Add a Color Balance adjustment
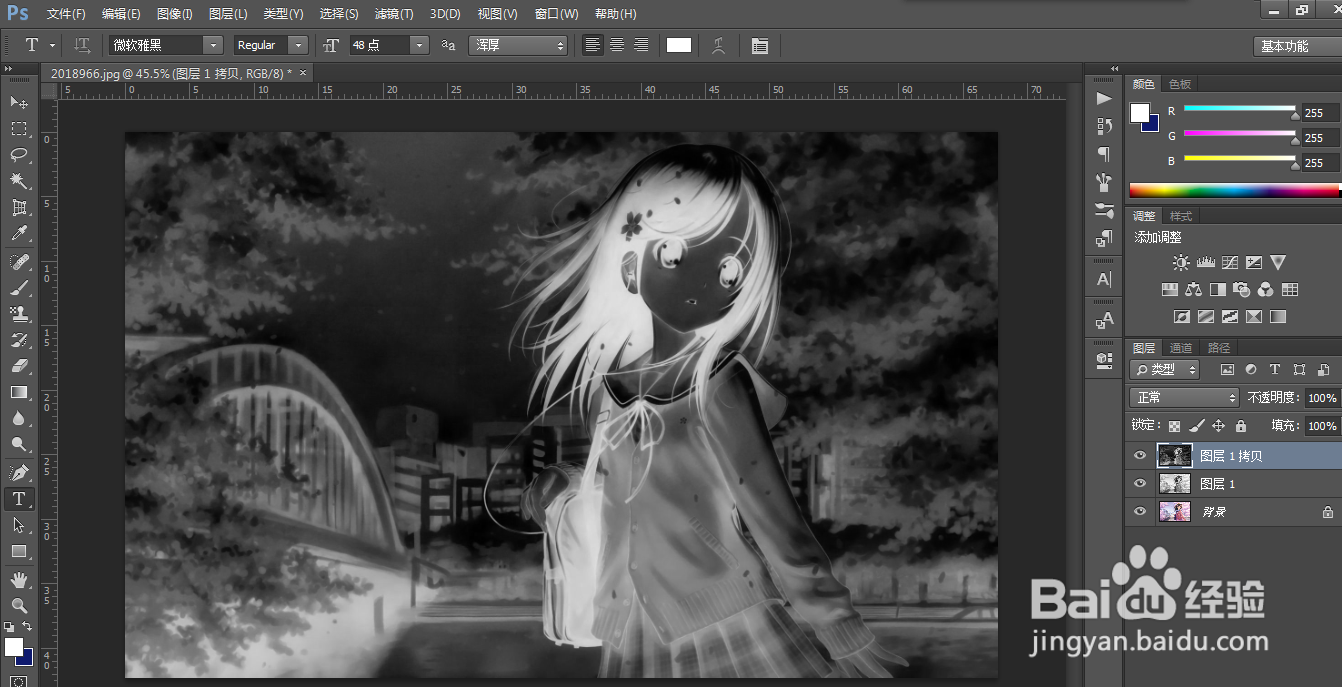The image size is (1342, 687). tap(1193, 290)
